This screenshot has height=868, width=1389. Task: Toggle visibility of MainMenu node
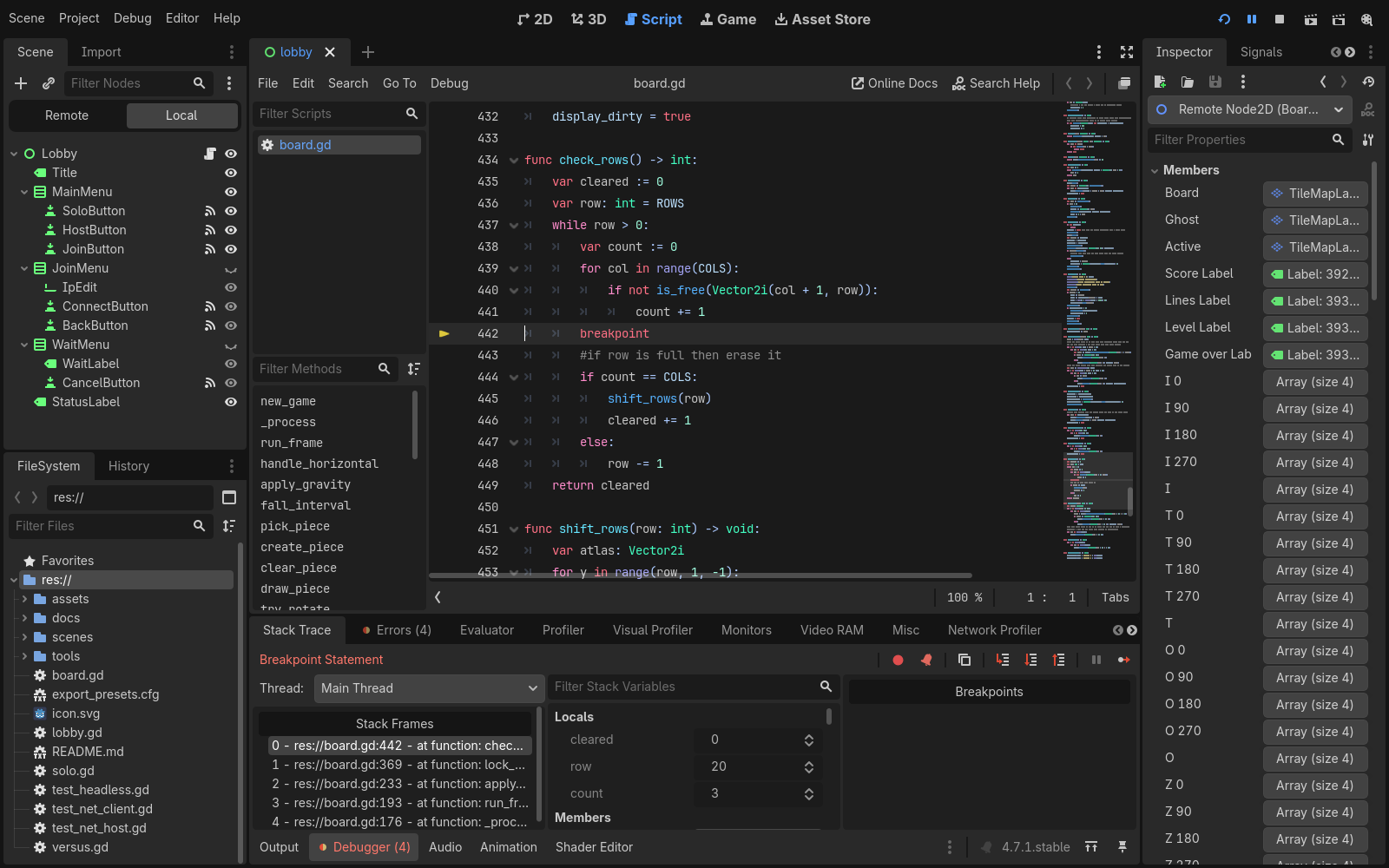(x=231, y=192)
